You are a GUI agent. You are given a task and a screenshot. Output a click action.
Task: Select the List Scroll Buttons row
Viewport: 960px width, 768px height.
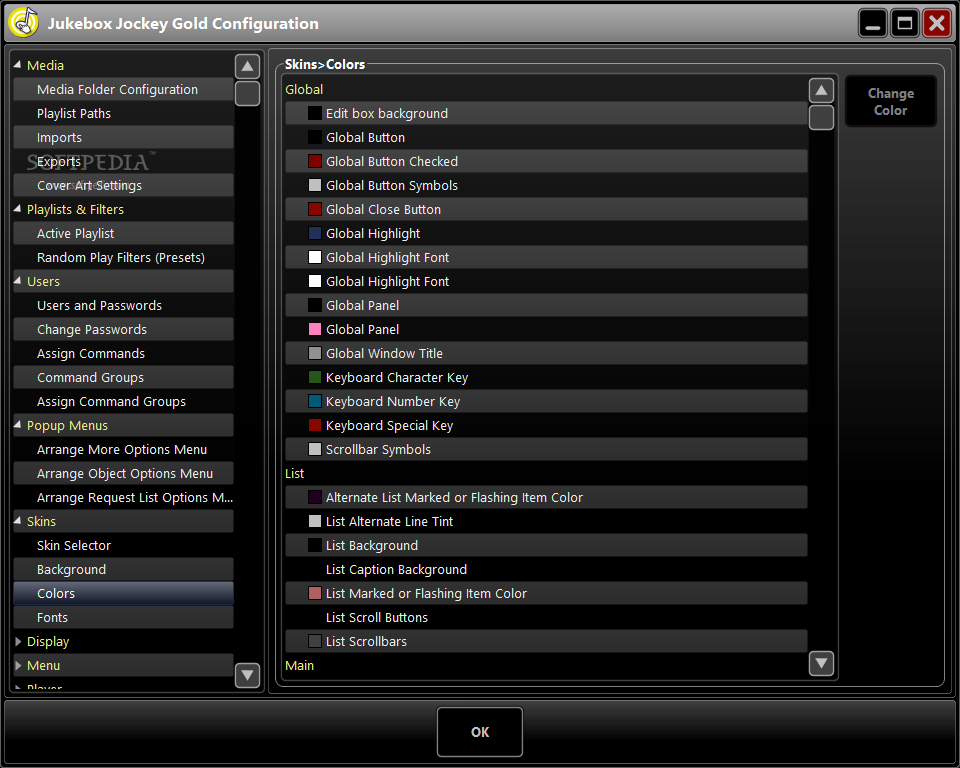(546, 617)
